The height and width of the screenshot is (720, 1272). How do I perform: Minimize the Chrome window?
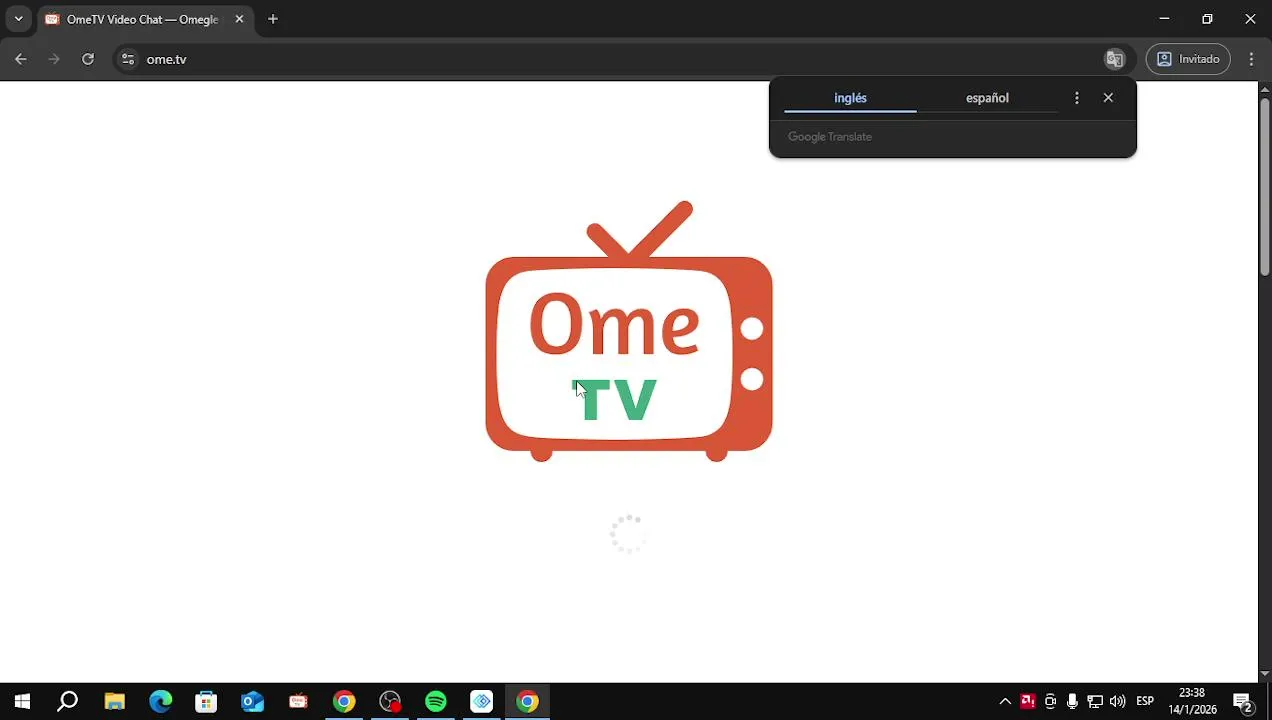pos(1164,19)
